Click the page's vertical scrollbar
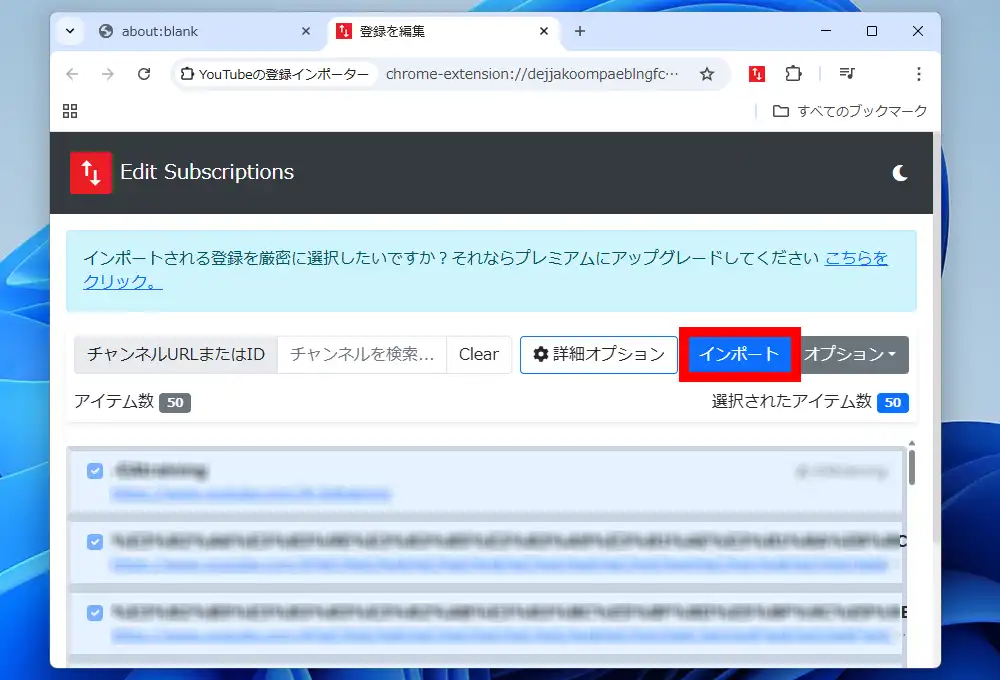Image resolution: width=1000 pixels, height=680 pixels. tap(936, 338)
